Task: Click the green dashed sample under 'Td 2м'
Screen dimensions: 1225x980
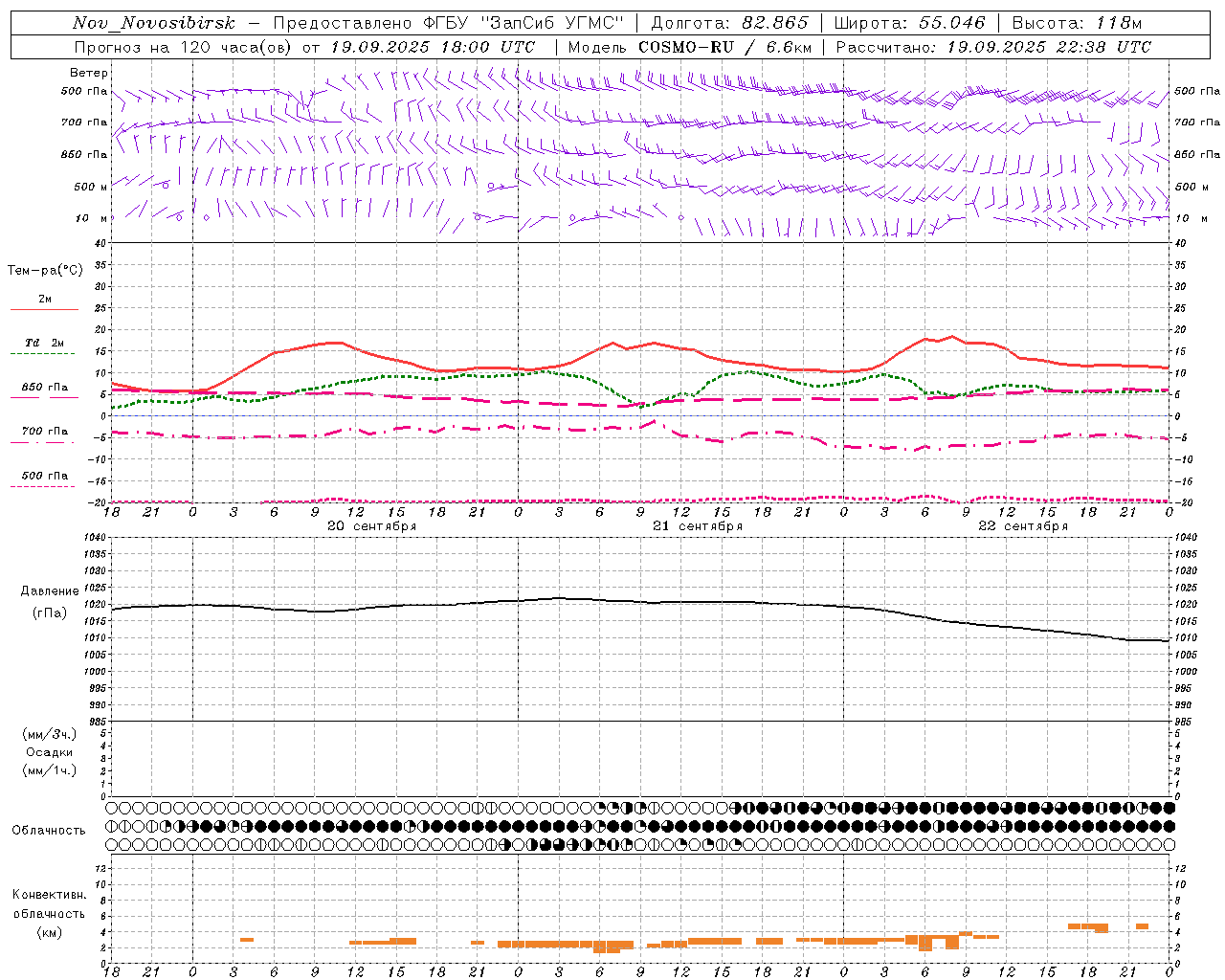Action: [x=44, y=354]
